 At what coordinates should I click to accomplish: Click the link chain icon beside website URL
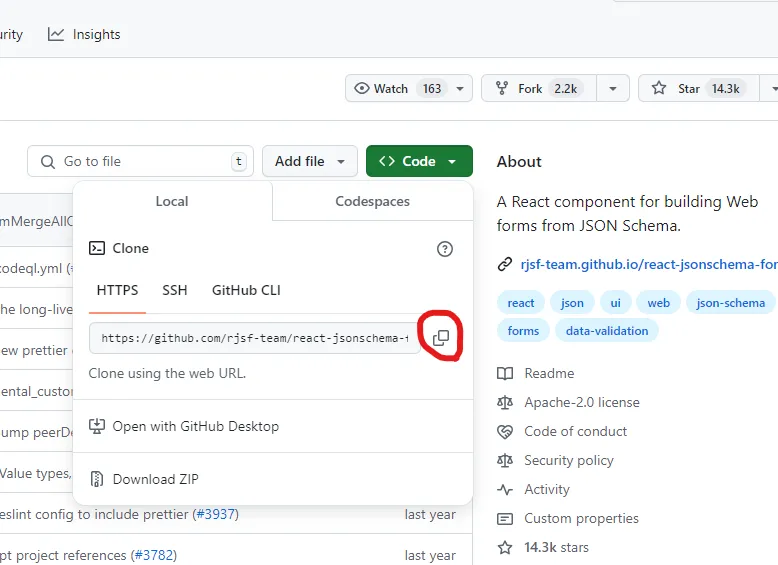pyautogui.click(x=505, y=264)
